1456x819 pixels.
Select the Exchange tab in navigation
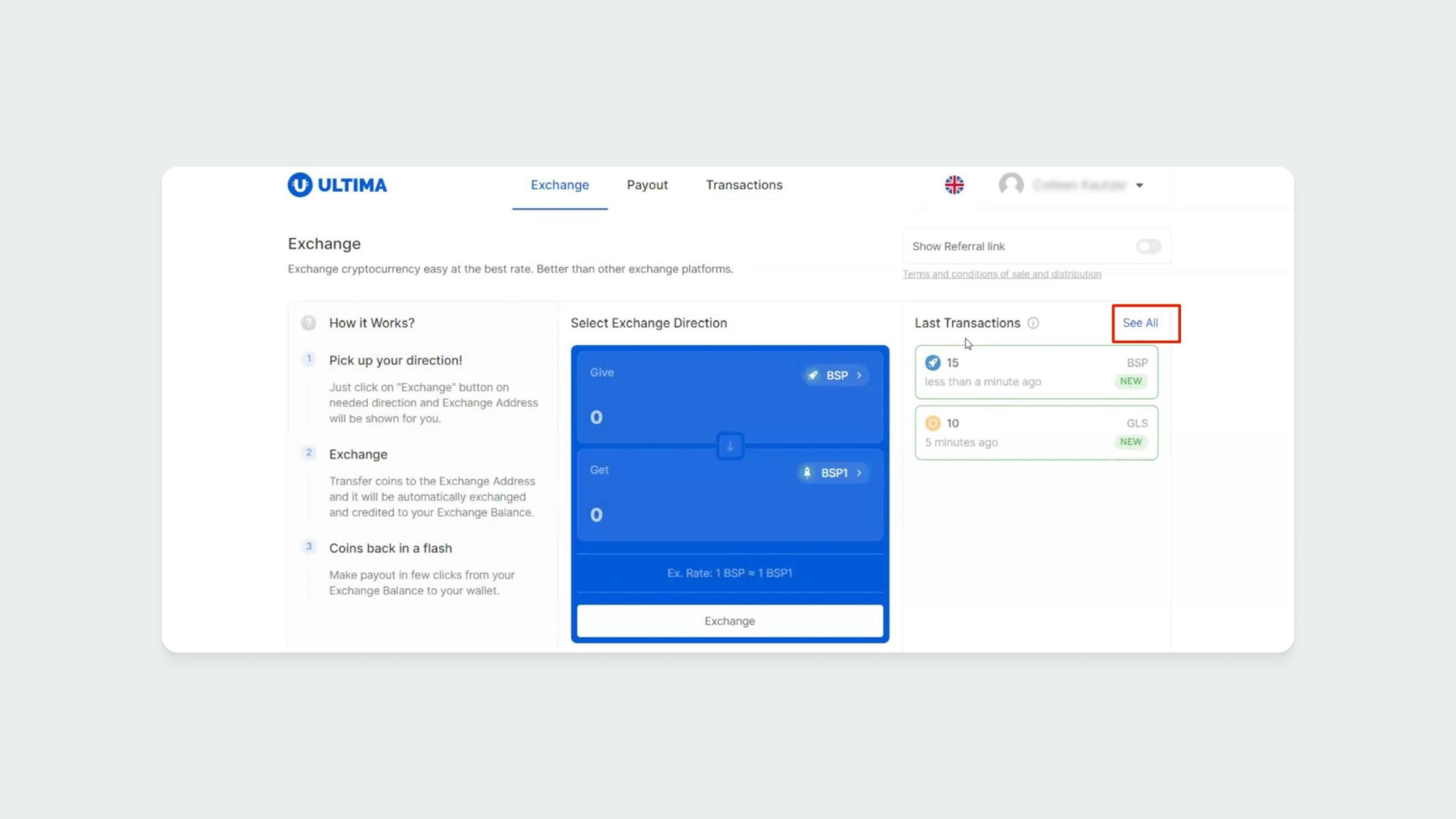click(560, 185)
